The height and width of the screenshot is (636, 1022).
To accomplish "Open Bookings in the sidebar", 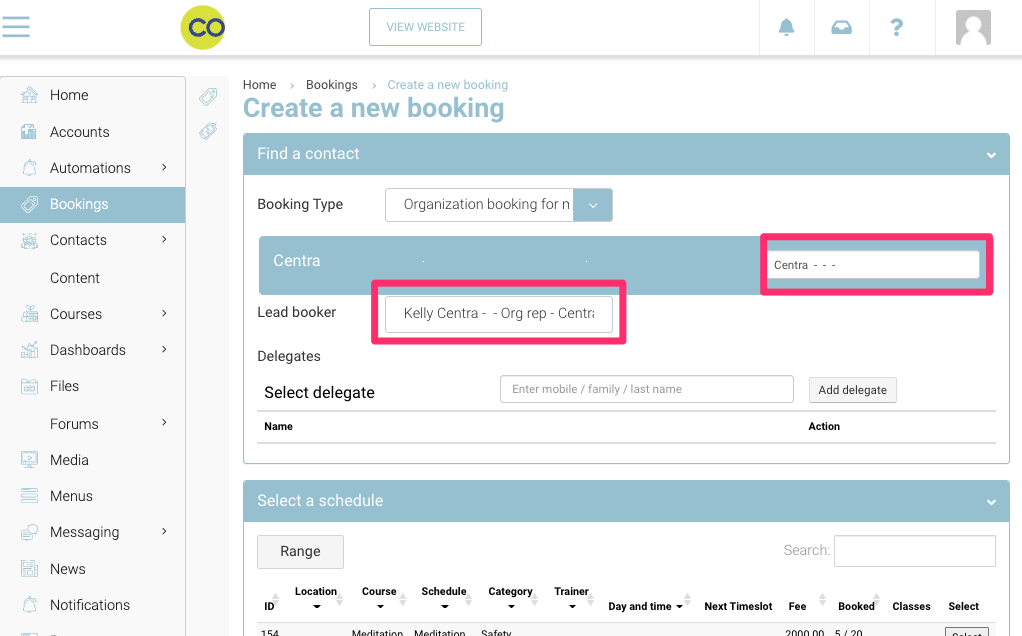I will tap(79, 204).
